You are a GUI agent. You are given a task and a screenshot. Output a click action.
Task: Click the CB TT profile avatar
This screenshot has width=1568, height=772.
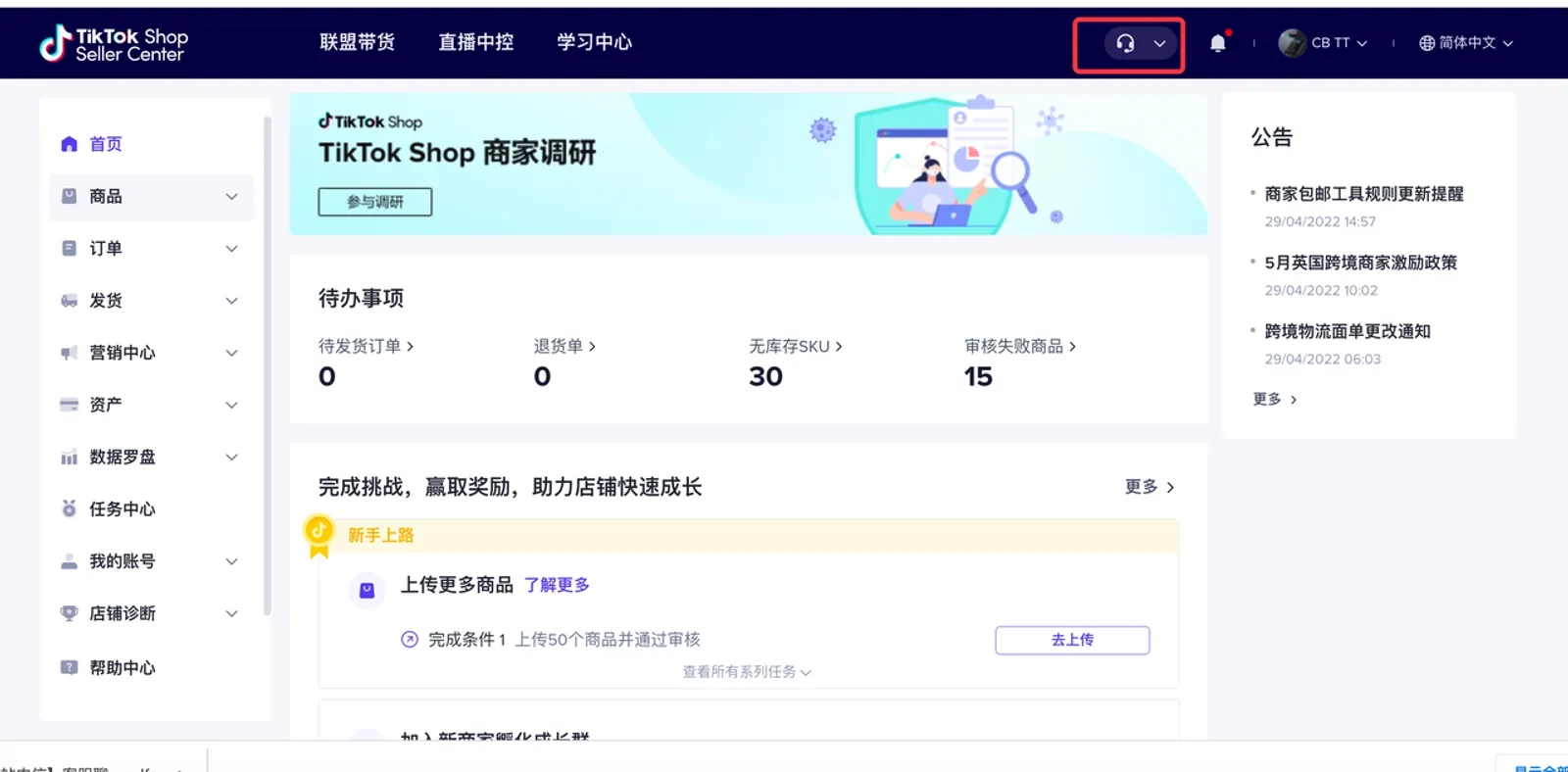click(1293, 42)
